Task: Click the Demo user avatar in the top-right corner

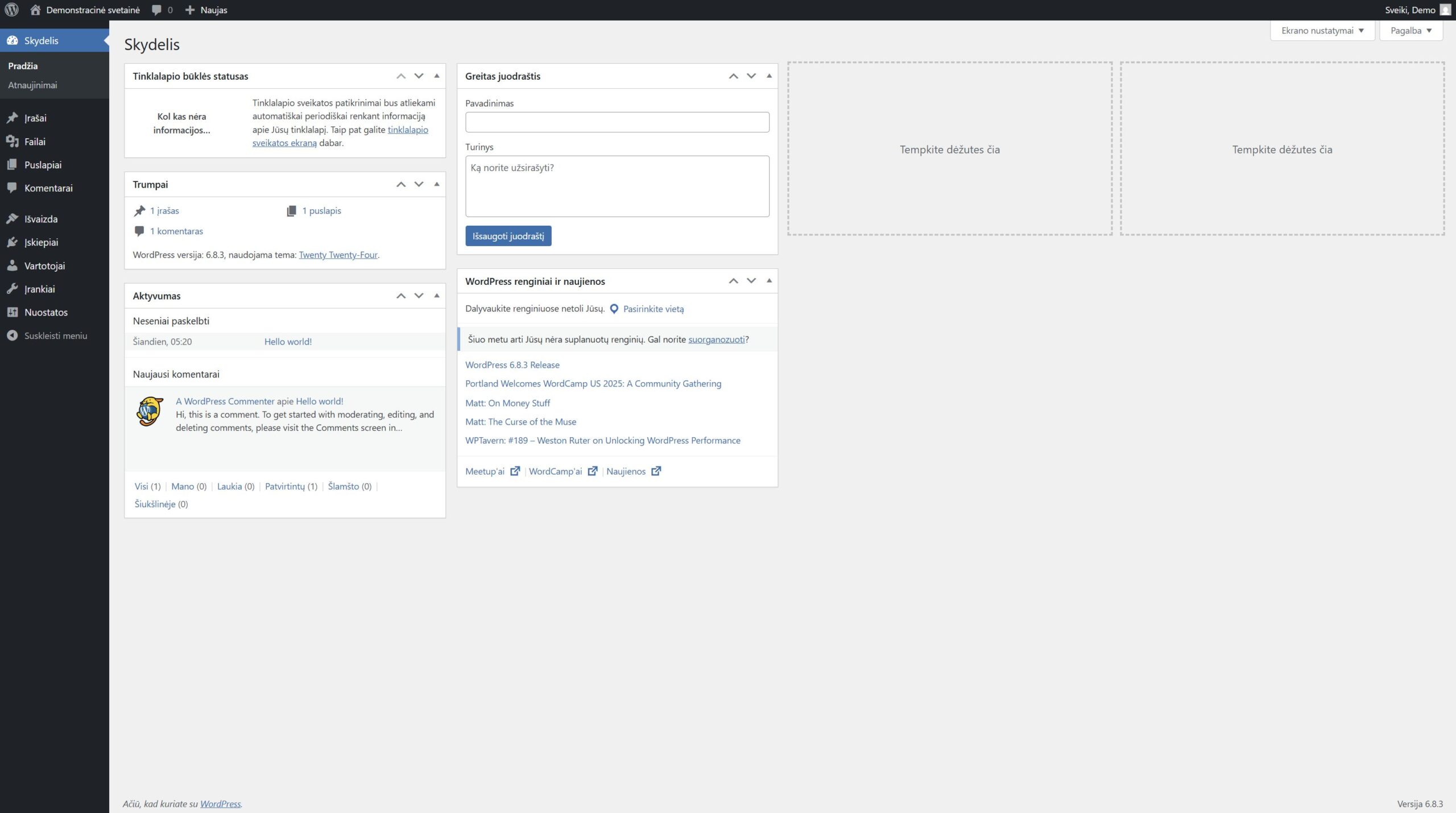Action: (x=1445, y=10)
